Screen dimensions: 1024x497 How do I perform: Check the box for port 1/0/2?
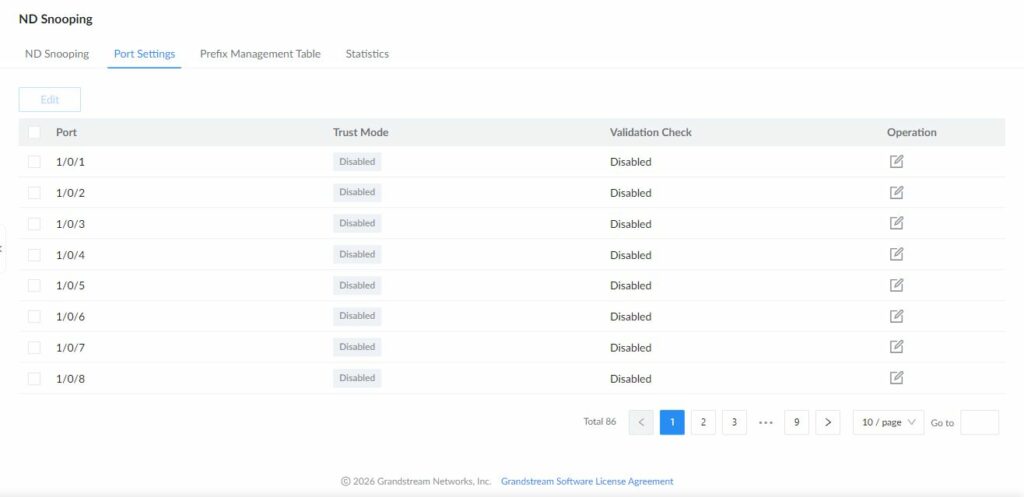34,193
